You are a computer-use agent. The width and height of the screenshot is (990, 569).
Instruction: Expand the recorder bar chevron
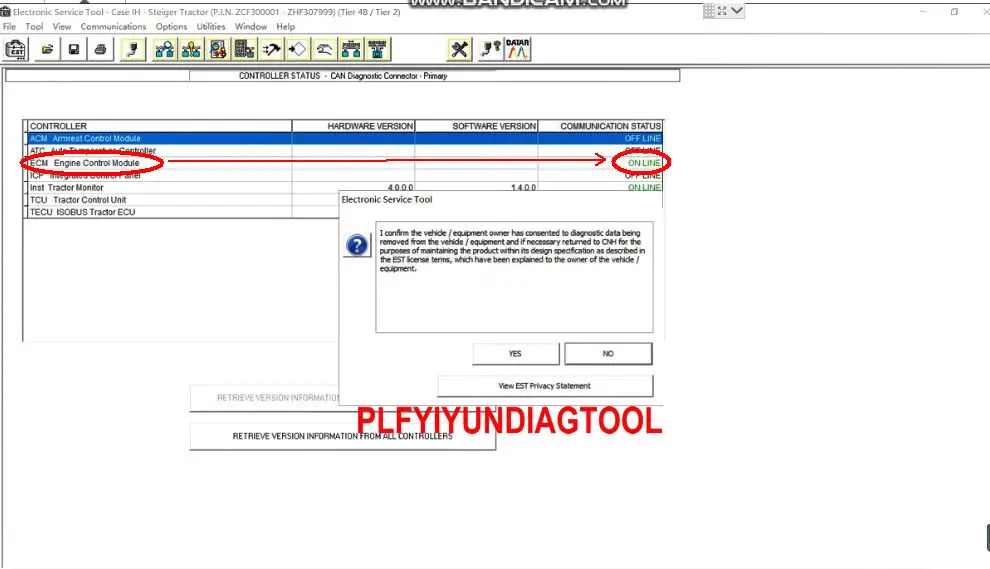click(737, 11)
